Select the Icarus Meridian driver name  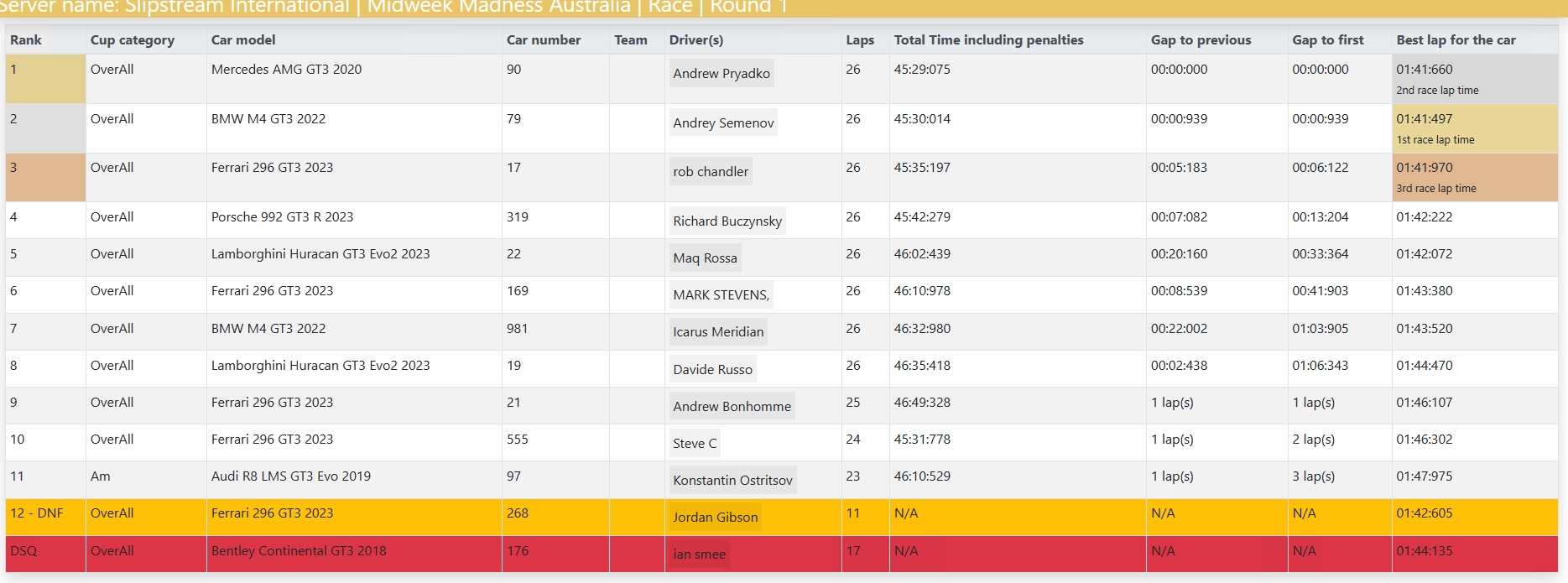(x=718, y=332)
